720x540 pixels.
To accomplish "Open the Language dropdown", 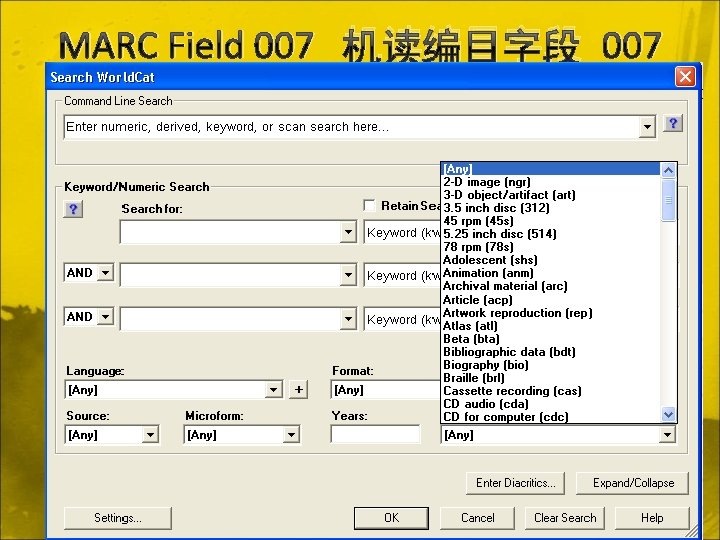I will pos(273,390).
